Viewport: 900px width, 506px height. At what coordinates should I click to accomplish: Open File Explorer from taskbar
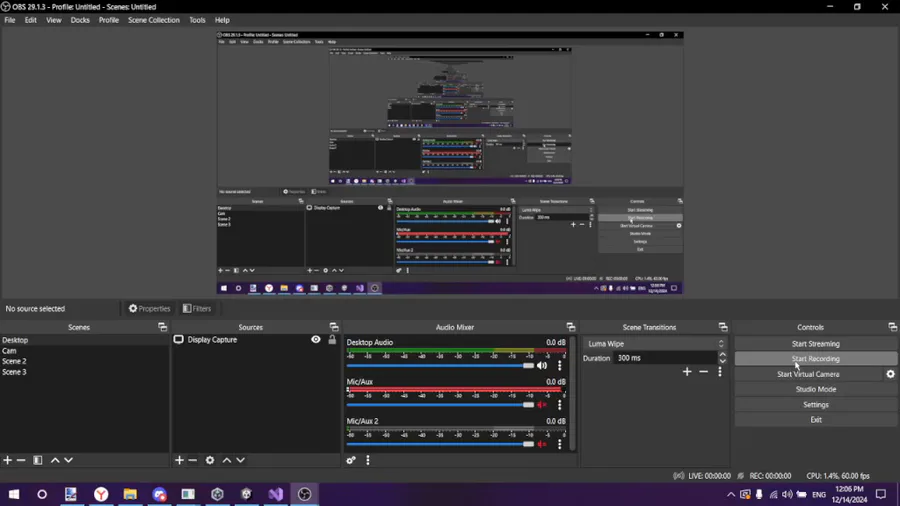[130, 495]
